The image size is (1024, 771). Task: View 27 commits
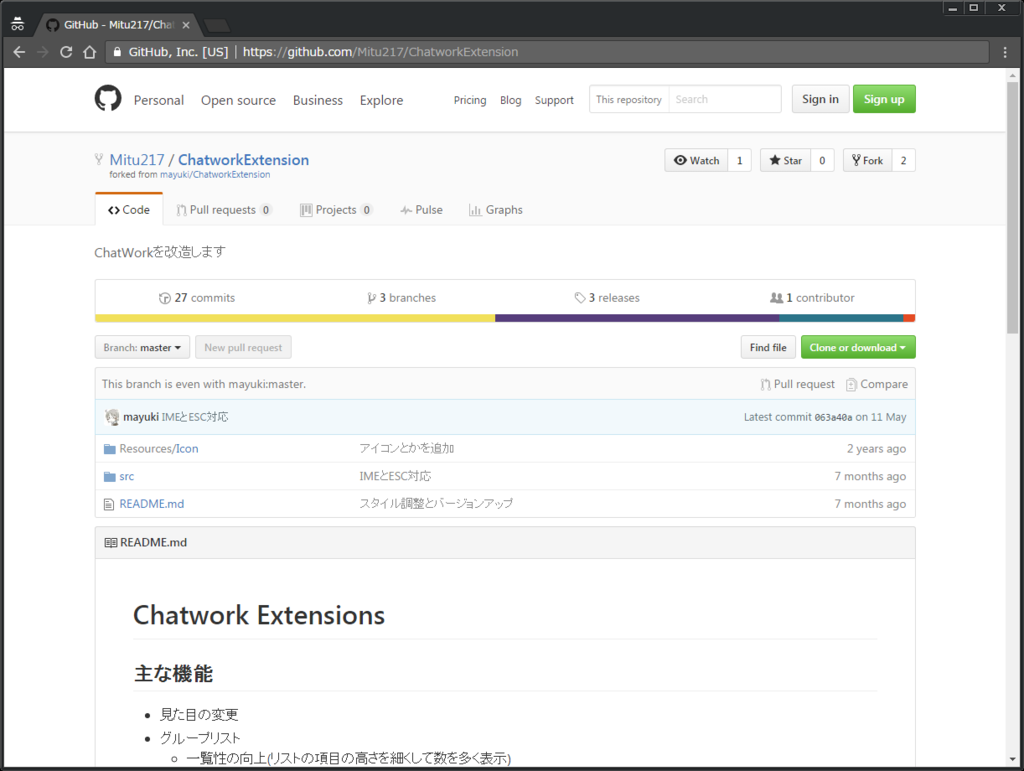pyautogui.click(x=197, y=298)
